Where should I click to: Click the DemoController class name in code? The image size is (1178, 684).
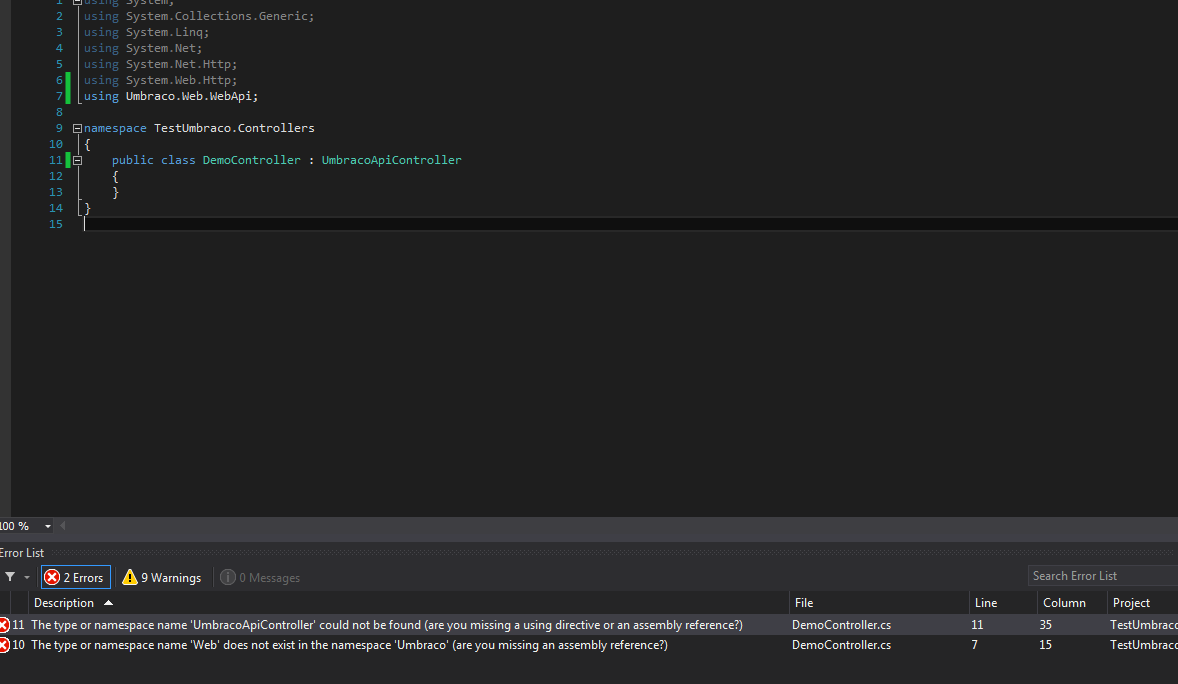(252, 160)
